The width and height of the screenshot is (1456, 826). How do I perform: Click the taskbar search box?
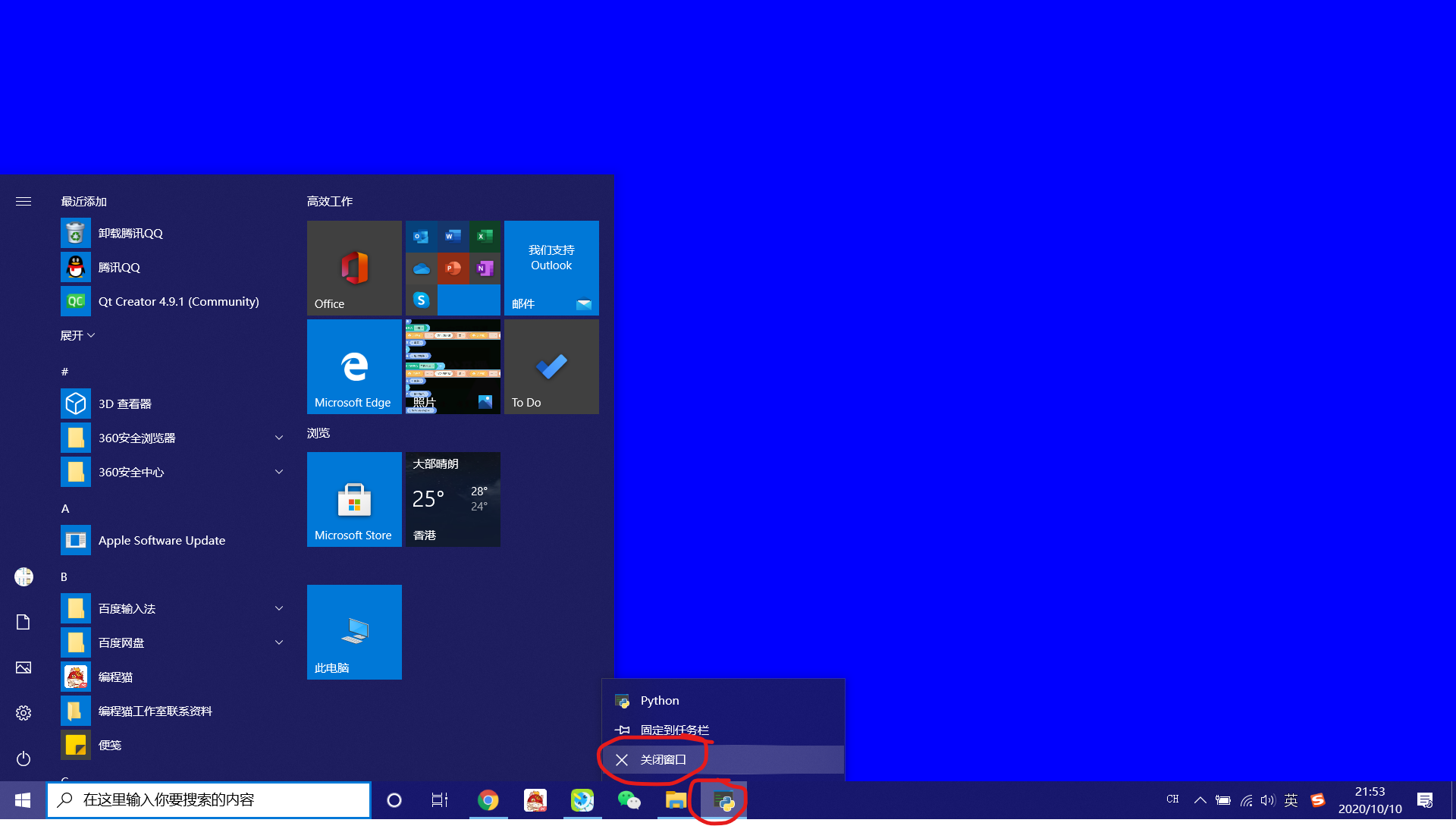pos(209,799)
